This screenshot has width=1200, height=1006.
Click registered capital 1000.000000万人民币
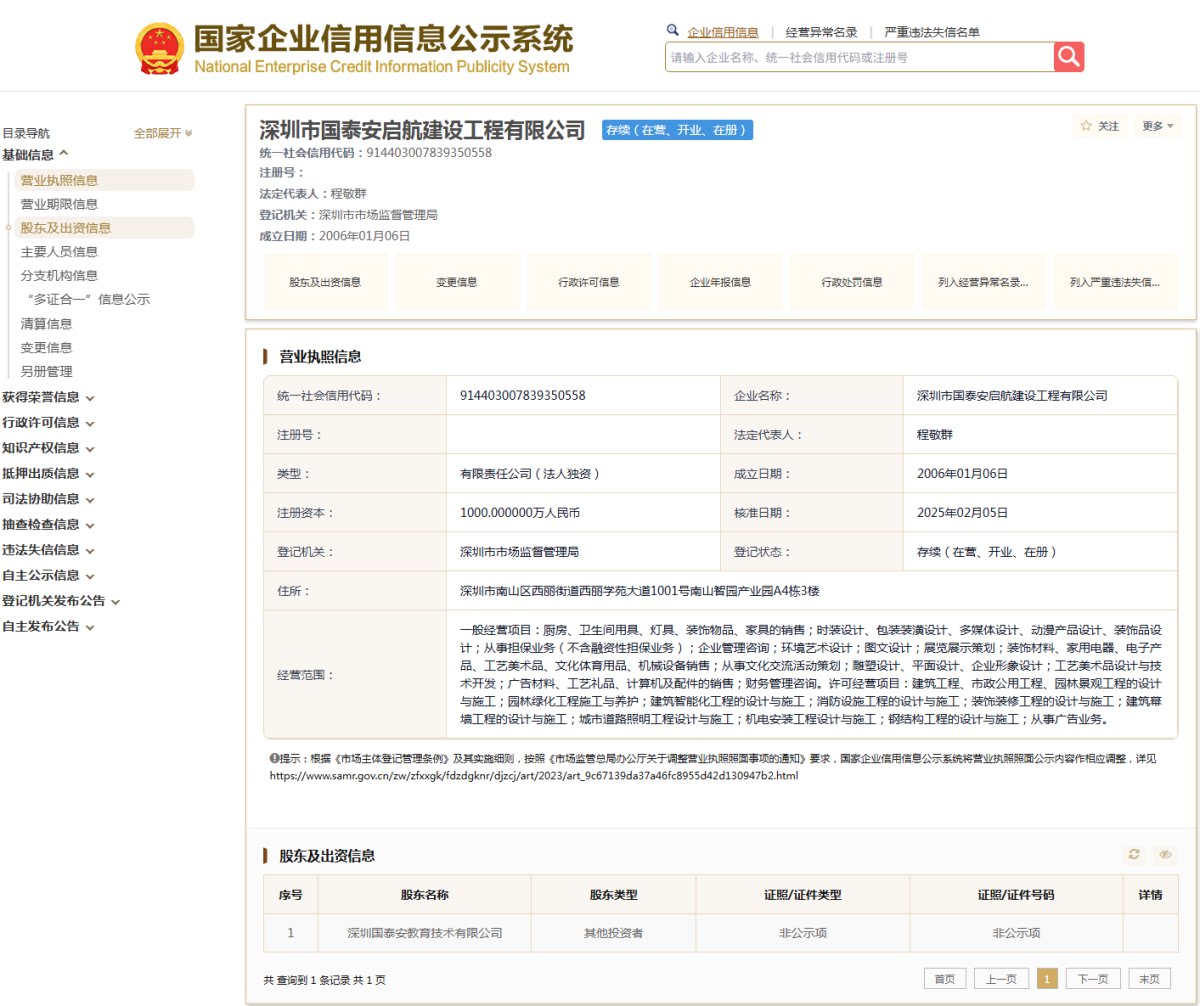519,513
